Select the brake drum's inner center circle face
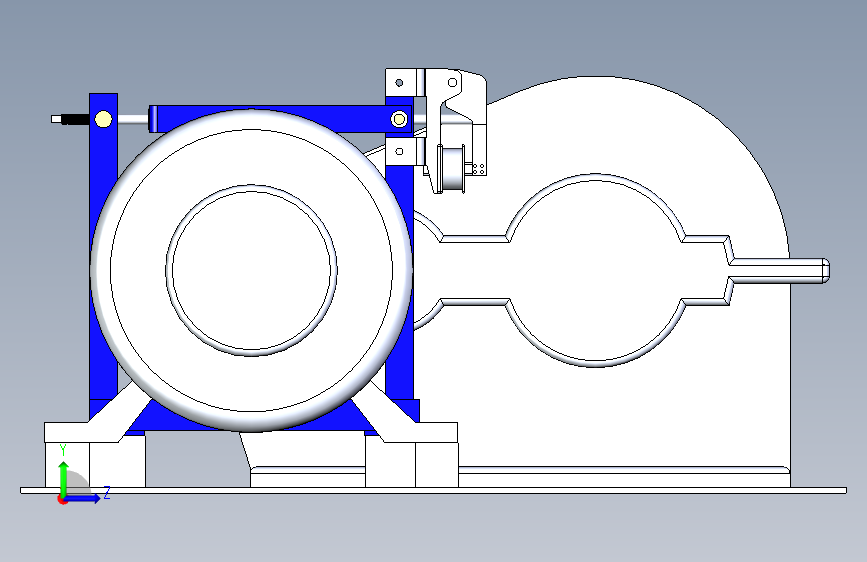Image resolution: width=867 pixels, height=562 pixels. (252, 270)
